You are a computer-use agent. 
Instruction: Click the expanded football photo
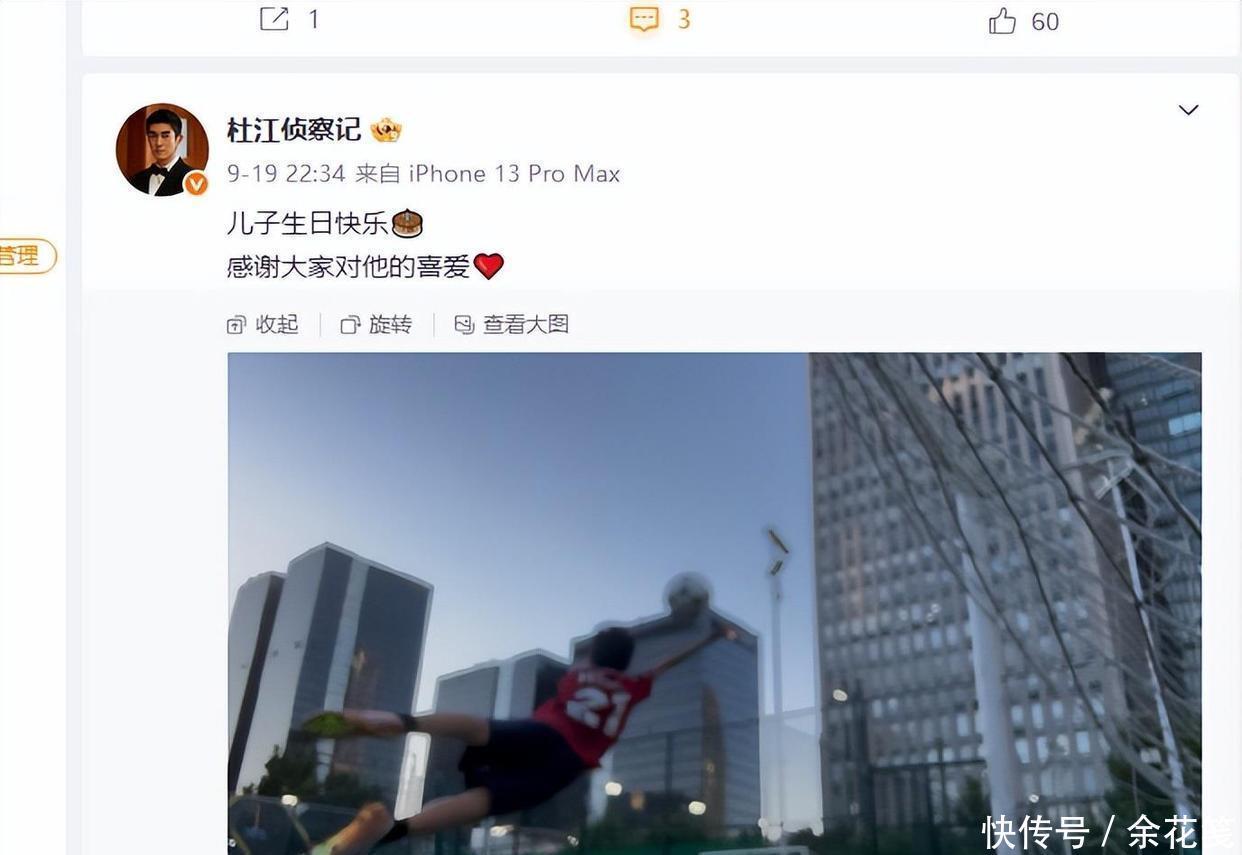714,603
